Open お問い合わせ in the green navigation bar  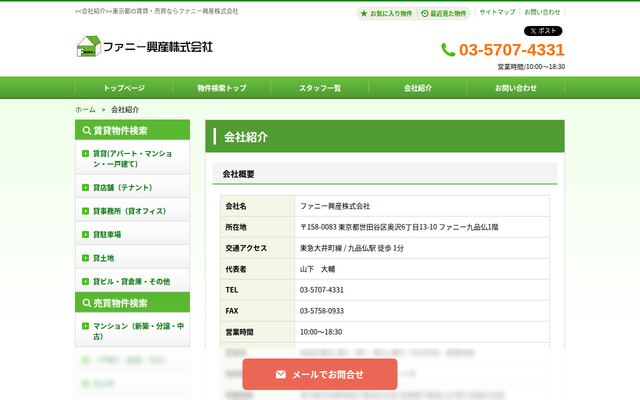point(516,88)
